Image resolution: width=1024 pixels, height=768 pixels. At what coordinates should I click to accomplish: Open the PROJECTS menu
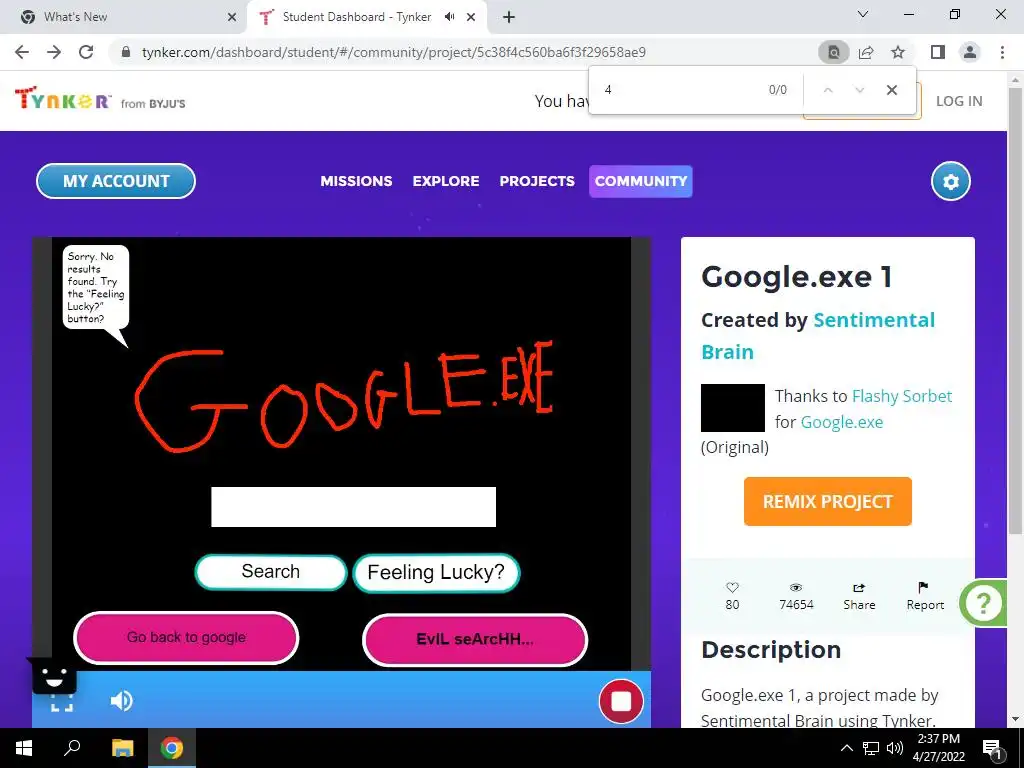pos(537,181)
